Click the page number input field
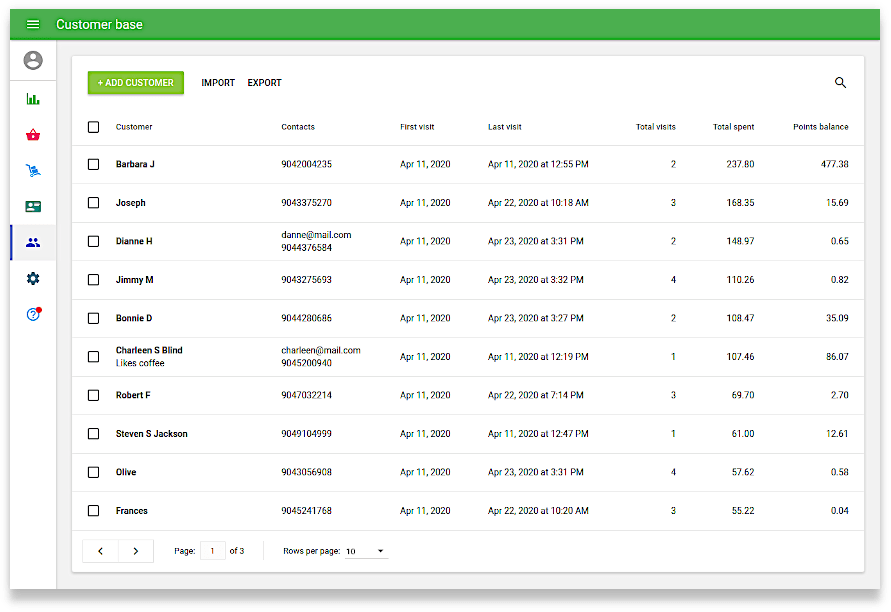Image resolution: width=891 pixels, height=612 pixels. coord(212,551)
